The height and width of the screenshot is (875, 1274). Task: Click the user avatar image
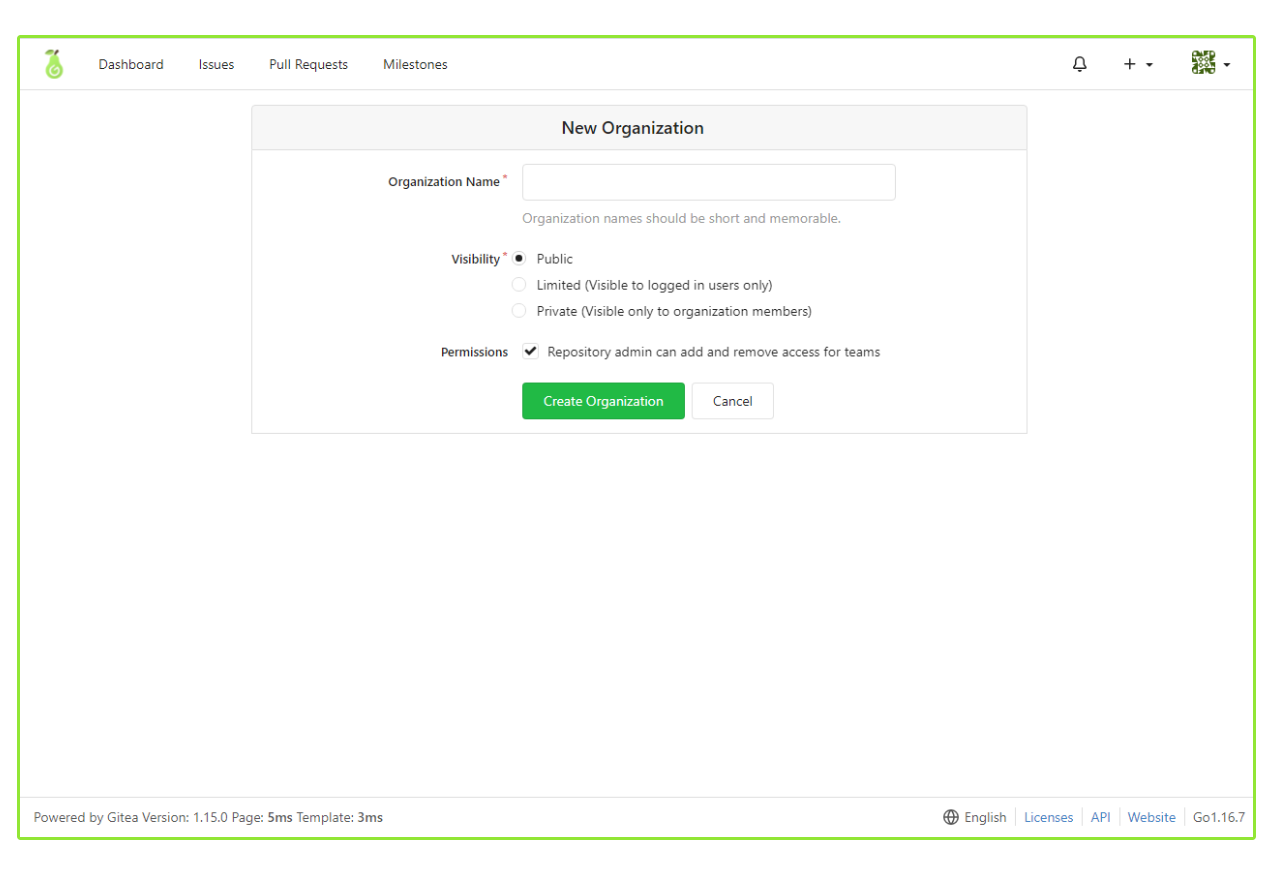coord(1203,63)
